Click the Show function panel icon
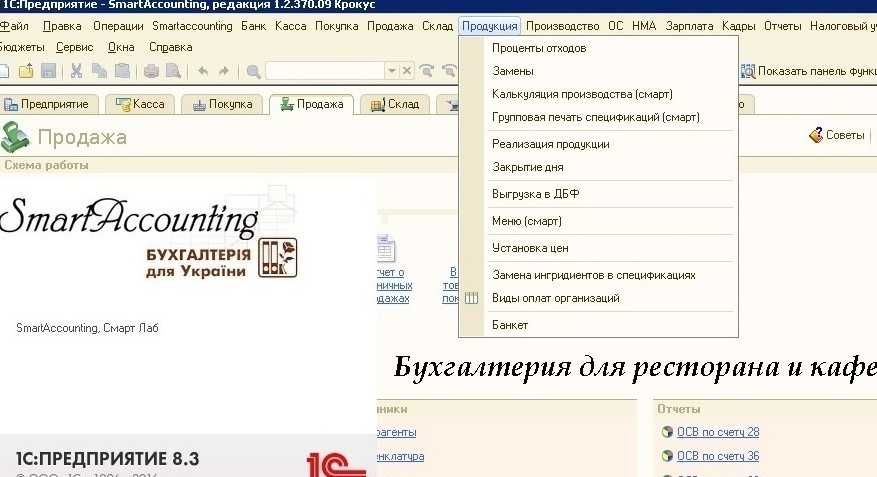877x477 pixels. click(x=748, y=71)
